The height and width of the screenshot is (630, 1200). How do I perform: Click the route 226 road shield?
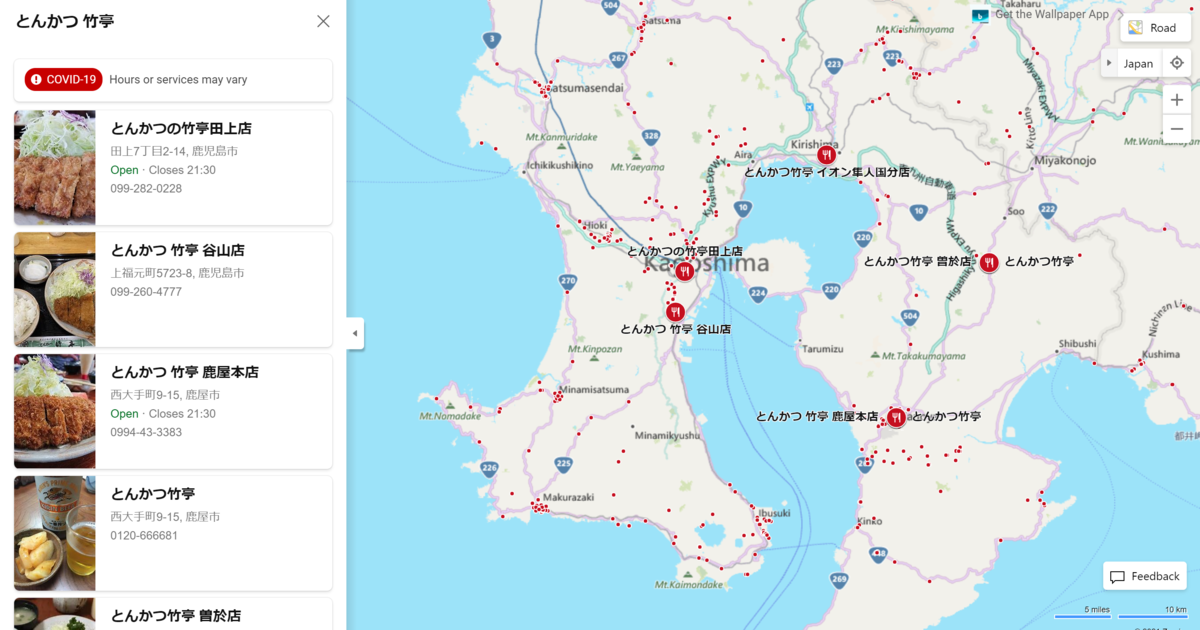point(489,467)
